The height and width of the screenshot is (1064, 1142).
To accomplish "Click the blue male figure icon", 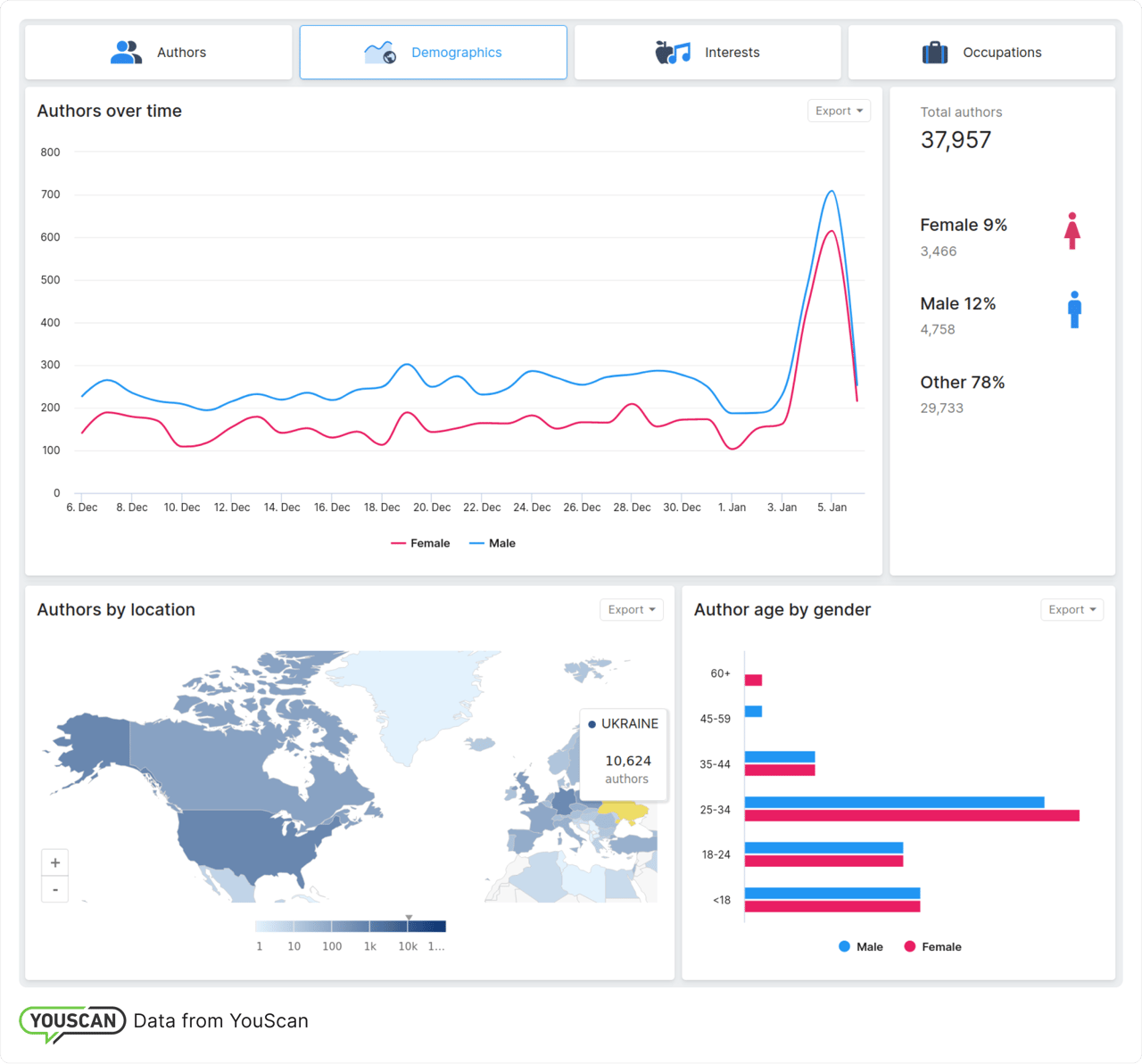I will coord(1074,309).
